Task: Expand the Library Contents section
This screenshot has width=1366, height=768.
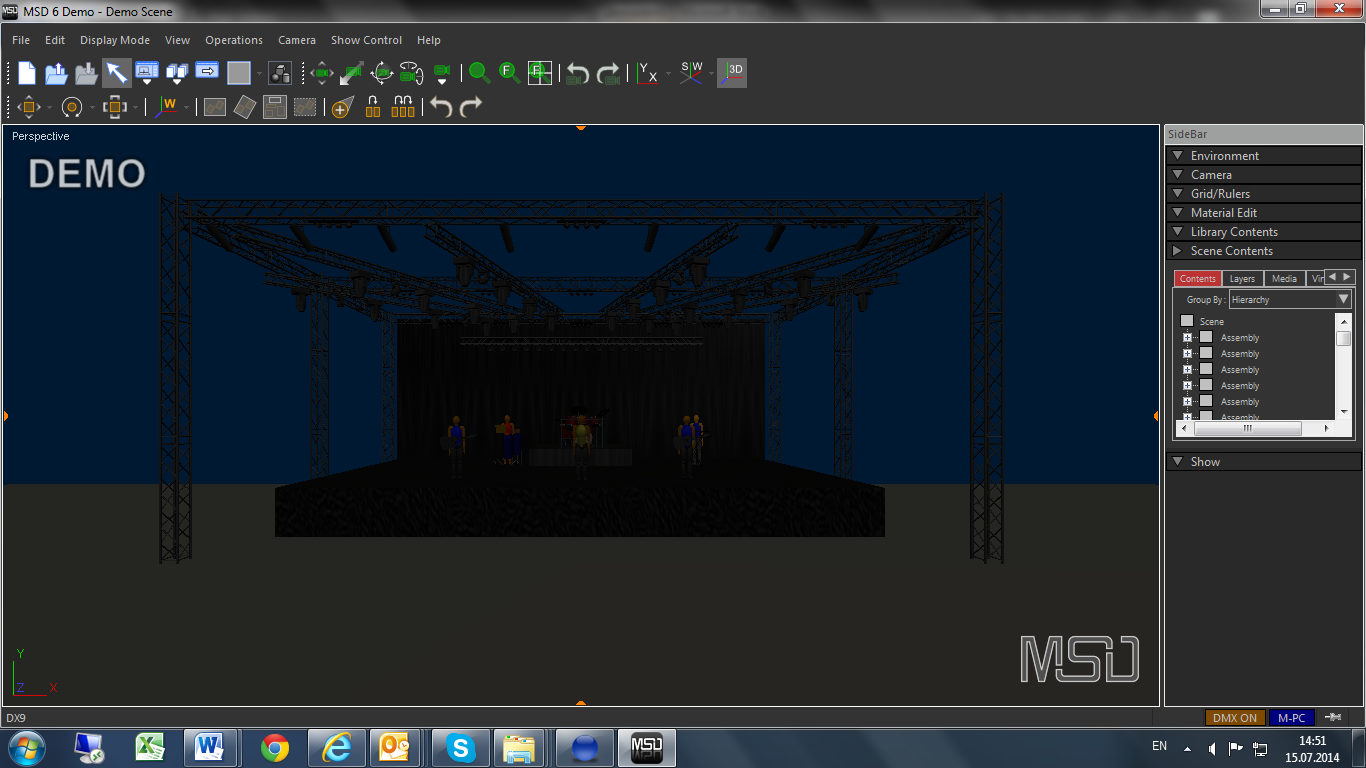Action: point(1264,232)
